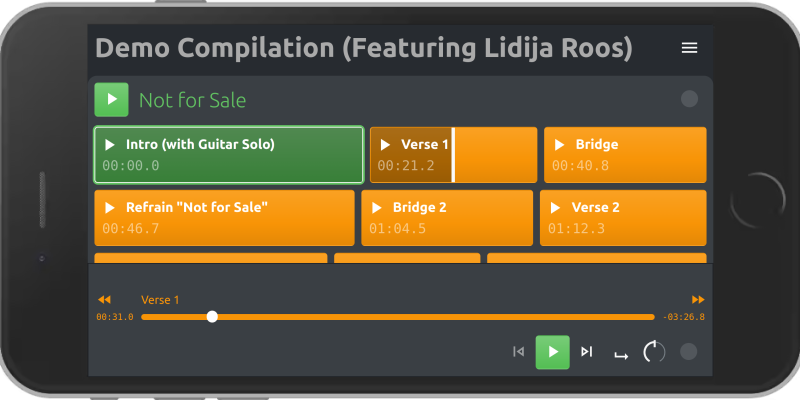Play the Verse 1 cue tile
The image size is (800, 400).
pyautogui.click(x=454, y=155)
